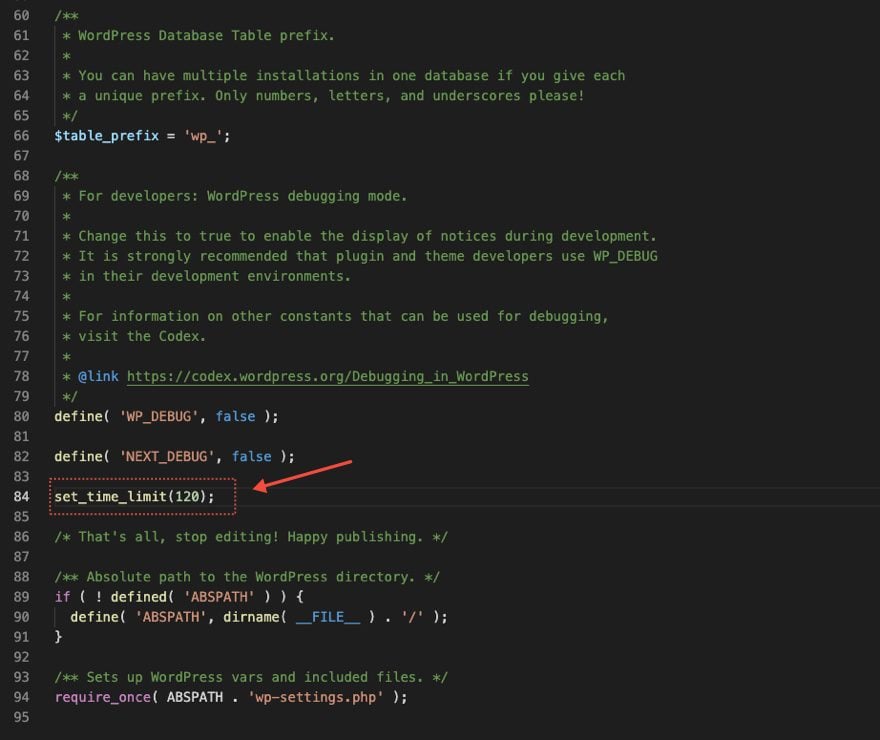
Task: Click the false value on the NEXT_DEBUG line
Action: pyautogui.click(x=251, y=456)
